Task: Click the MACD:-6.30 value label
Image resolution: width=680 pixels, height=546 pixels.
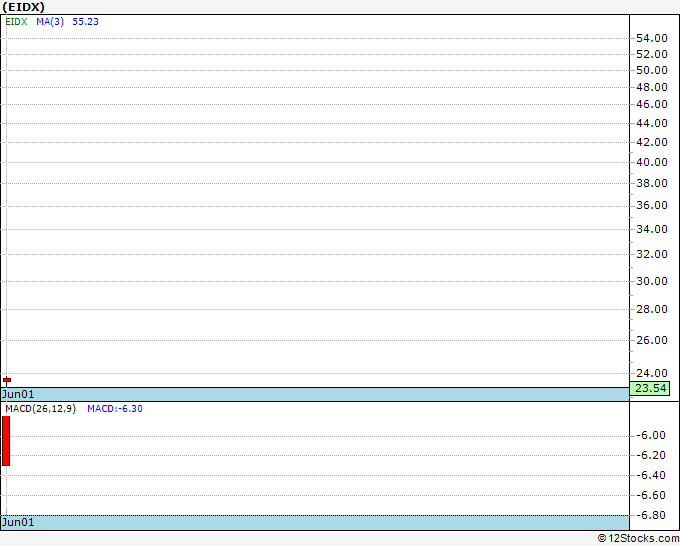Action: tap(115, 409)
